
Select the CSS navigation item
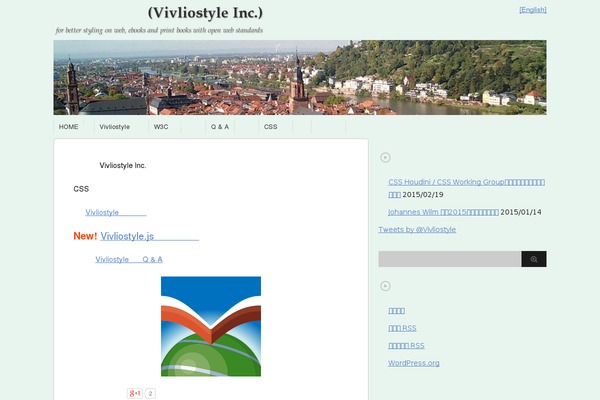[x=271, y=127]
